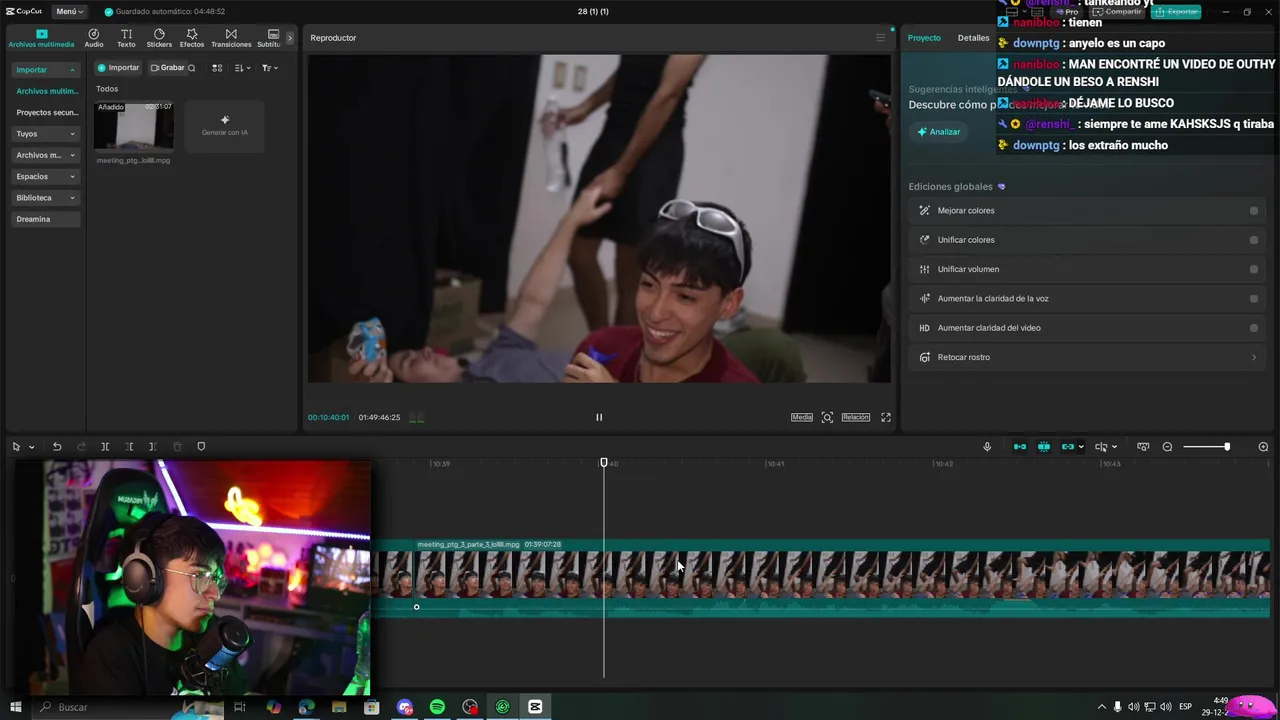Image resolution: width=1280 pixels, height=720 pixels.
Task: Expand the Biblioteca sidebar section
Action: pos(46,197)
